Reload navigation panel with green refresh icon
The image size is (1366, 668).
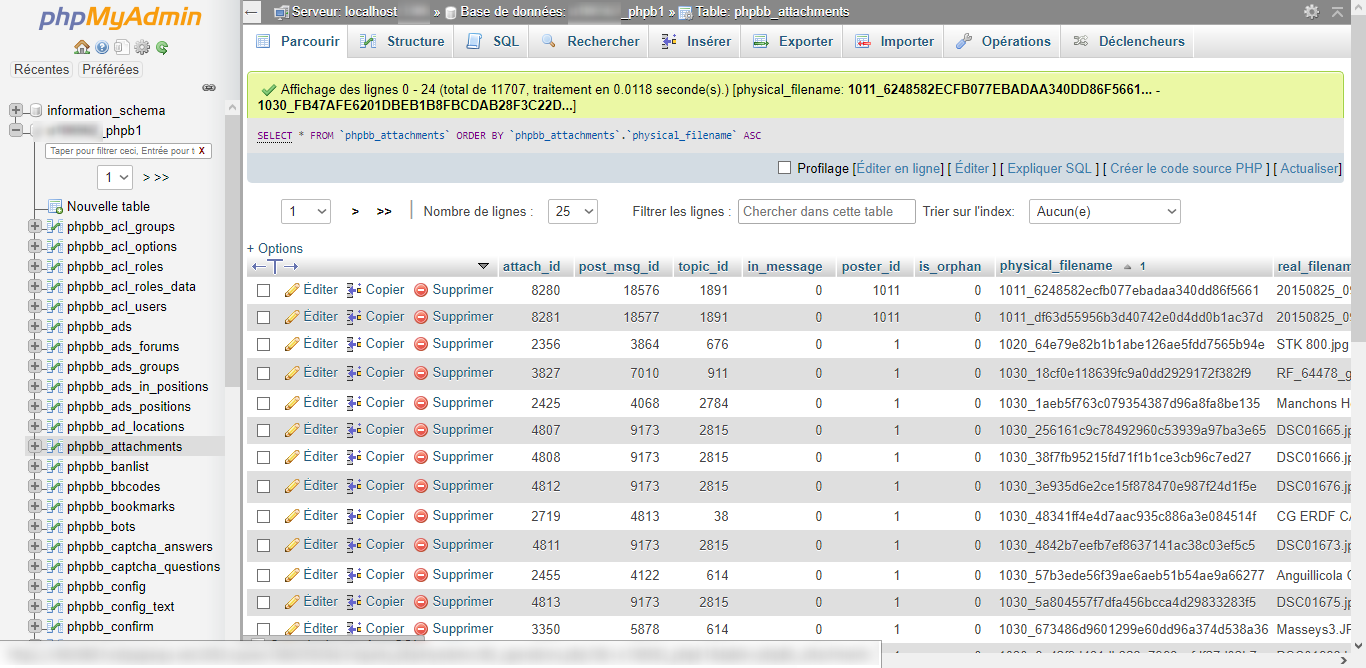point(162,47)
